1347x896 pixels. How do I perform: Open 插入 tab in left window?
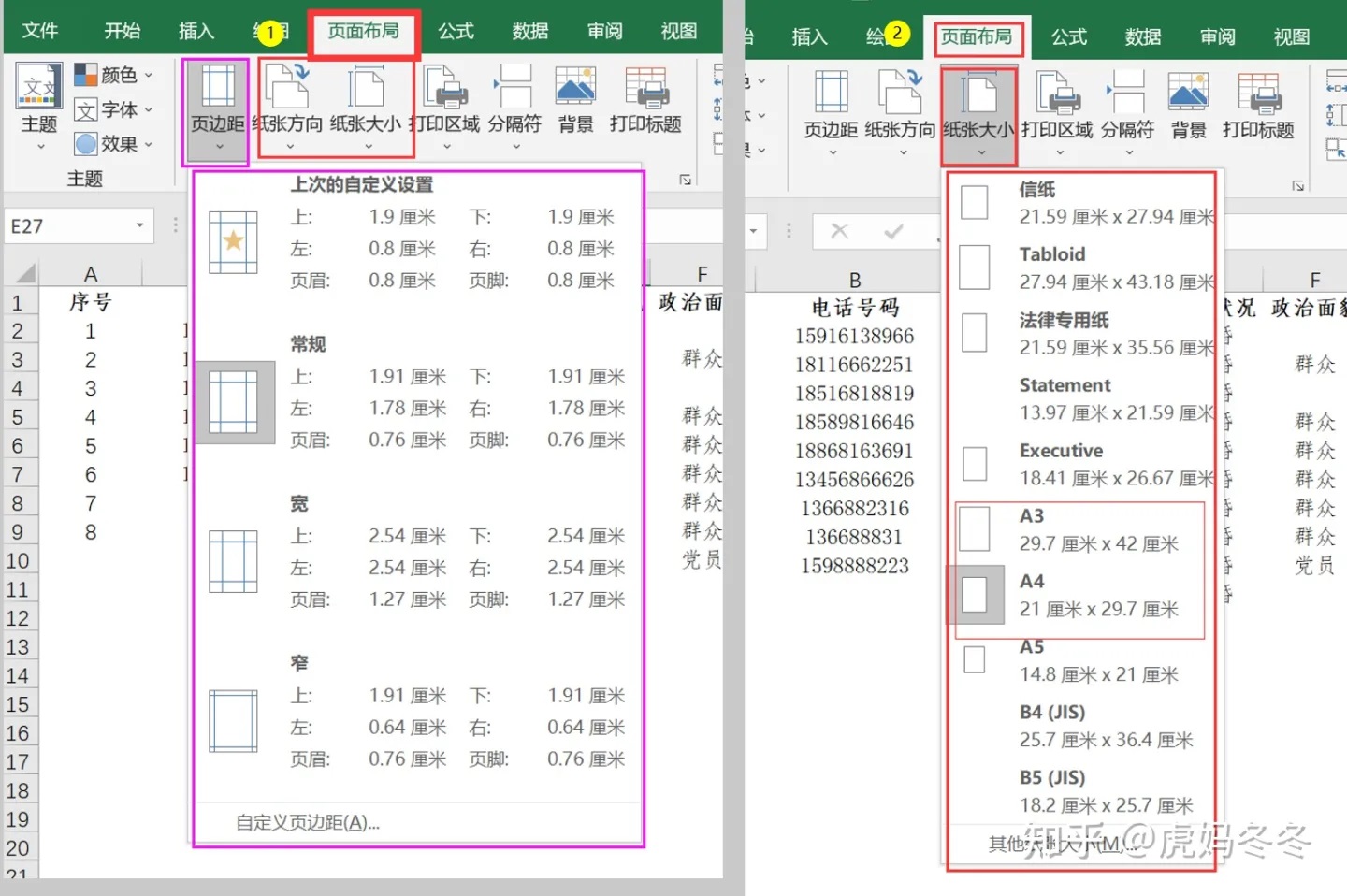pyautogui.click(x=196, y=31)
